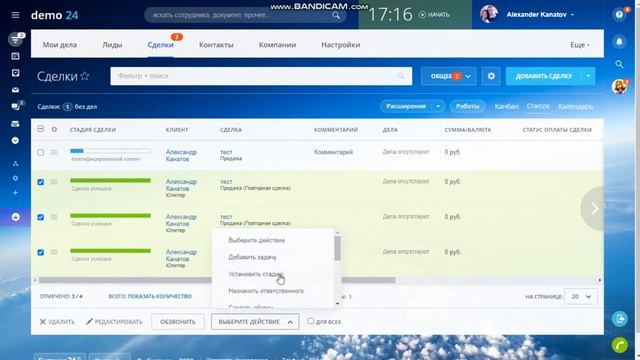Uncheck the third deal row checkbox
This screenshot has width=640, height=360.
pos(40,217)
